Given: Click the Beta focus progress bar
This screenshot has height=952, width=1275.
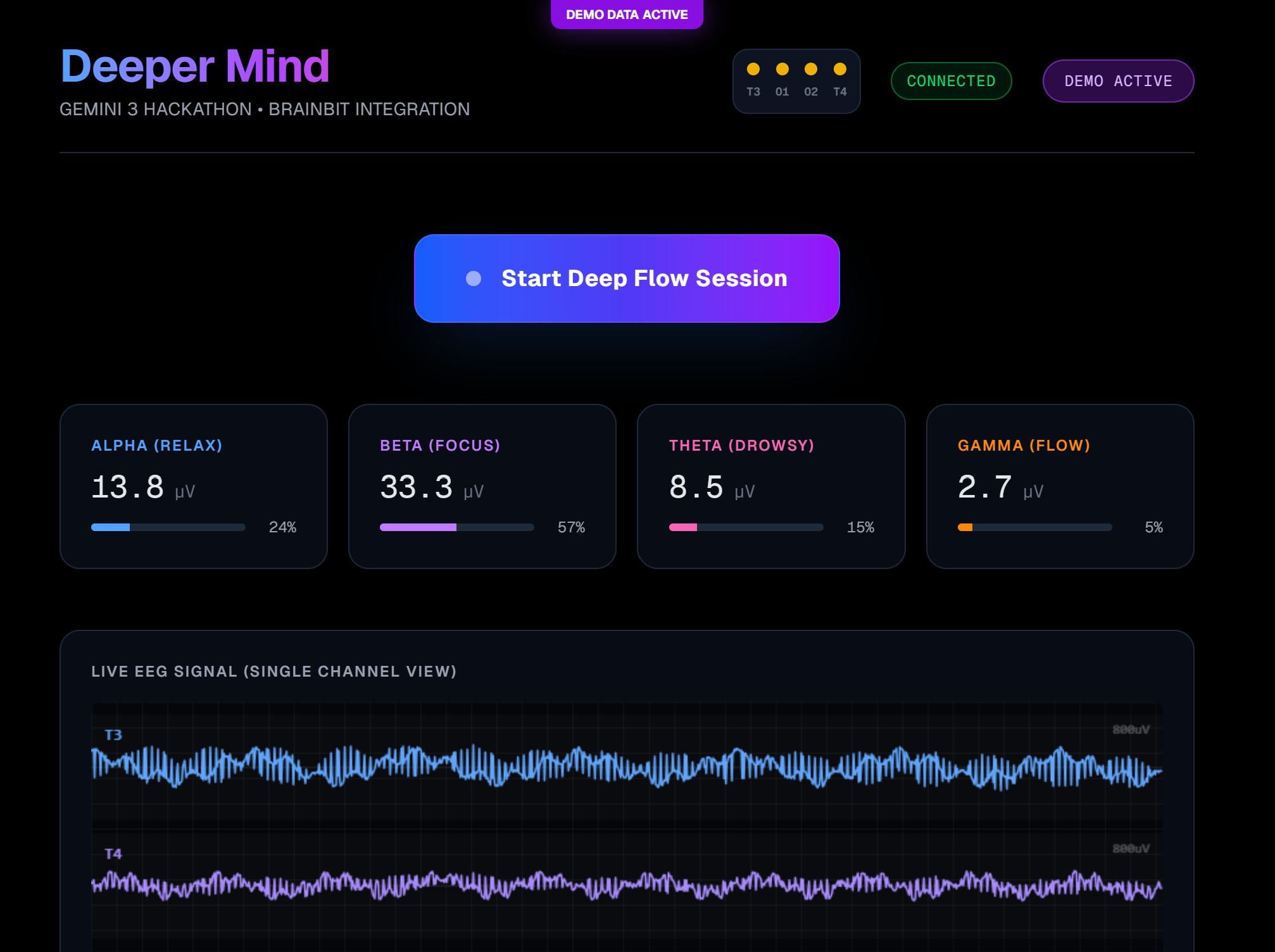Looking at the screenshot, I should tap(456, 527).
